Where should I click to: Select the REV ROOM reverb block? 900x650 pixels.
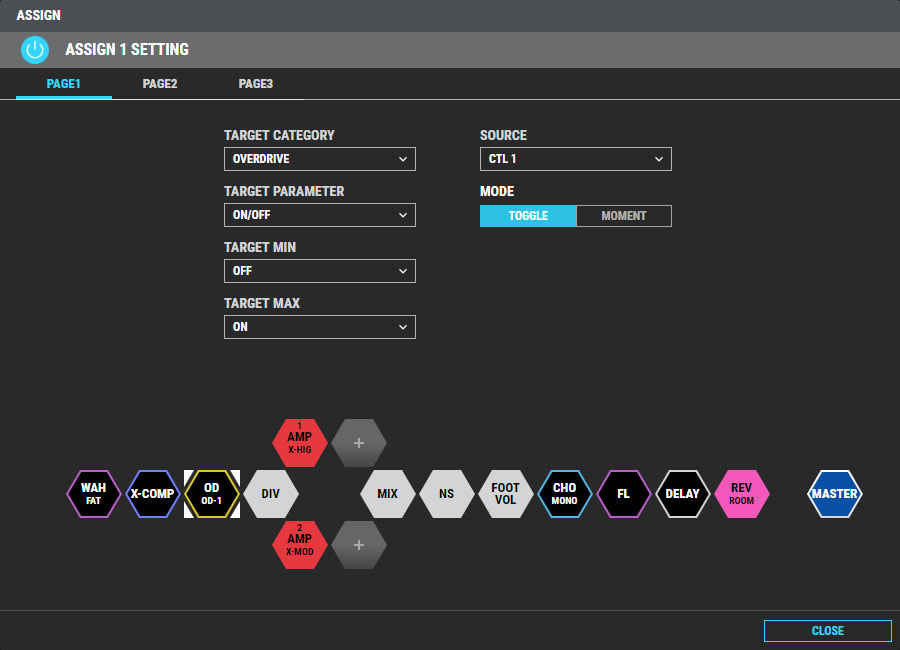click(742, 494)
